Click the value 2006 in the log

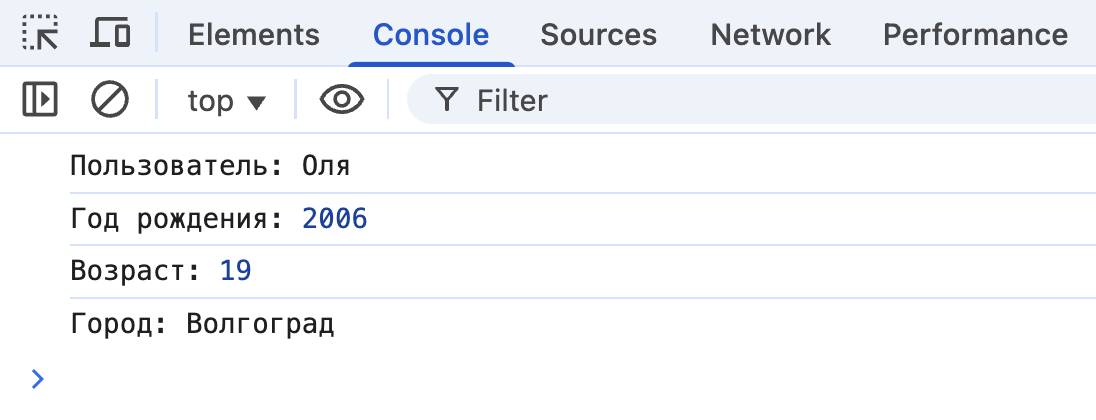click(x=335, y=218)
